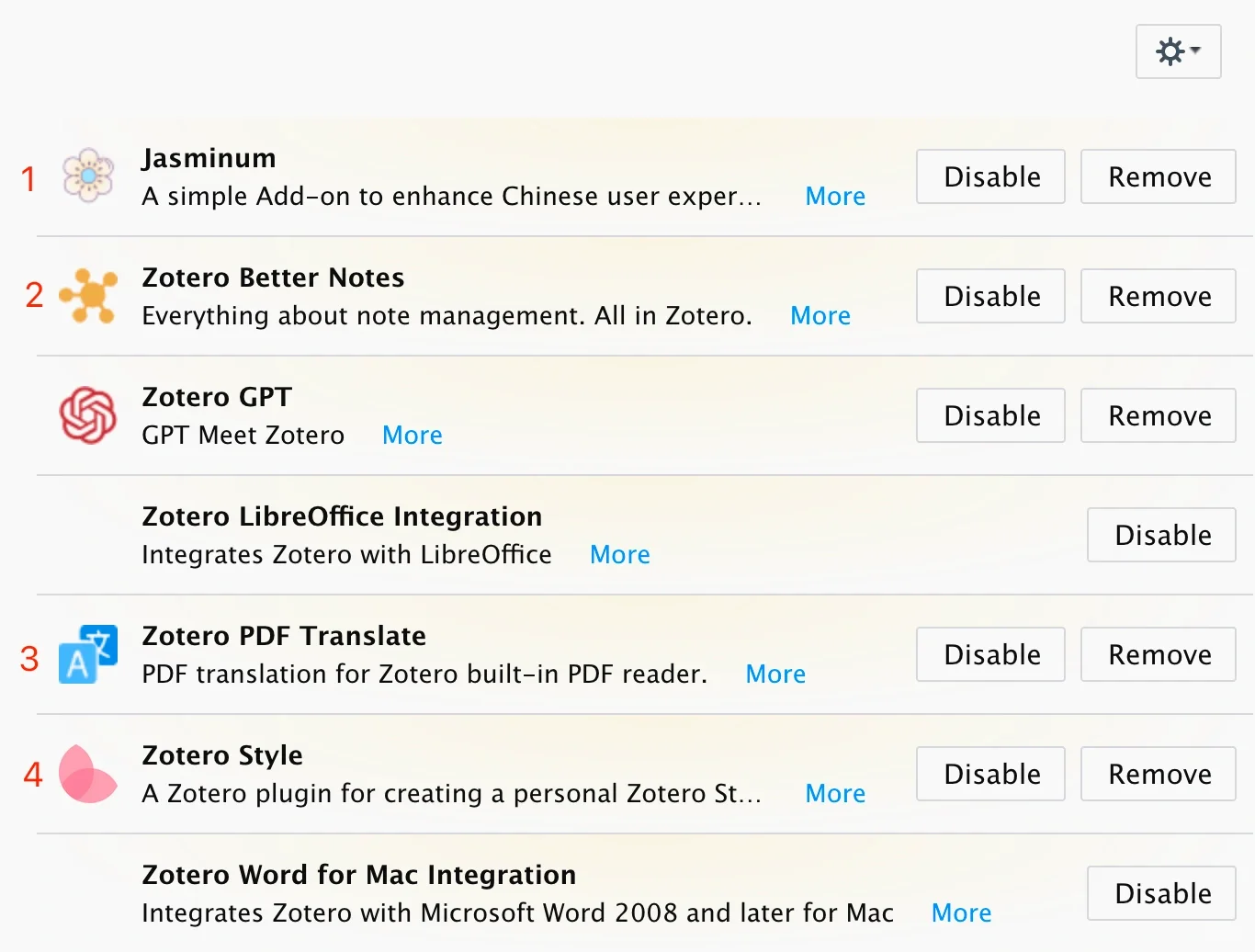Select the Zotero Style plugin title
Viewport: 1255px width, 952px height.
click(x=222, y=755)
